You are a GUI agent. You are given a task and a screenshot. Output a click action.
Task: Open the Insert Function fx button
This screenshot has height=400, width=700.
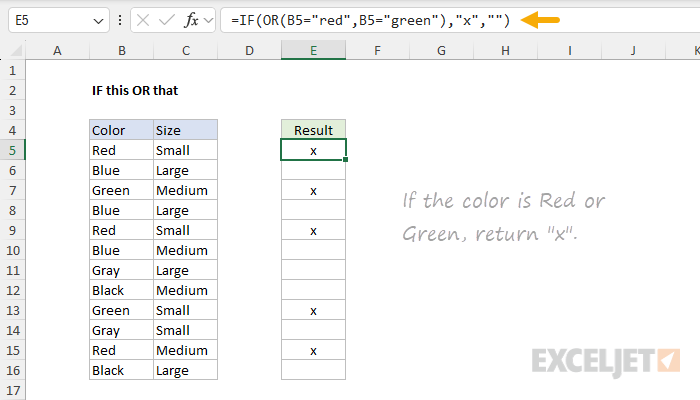191,20
